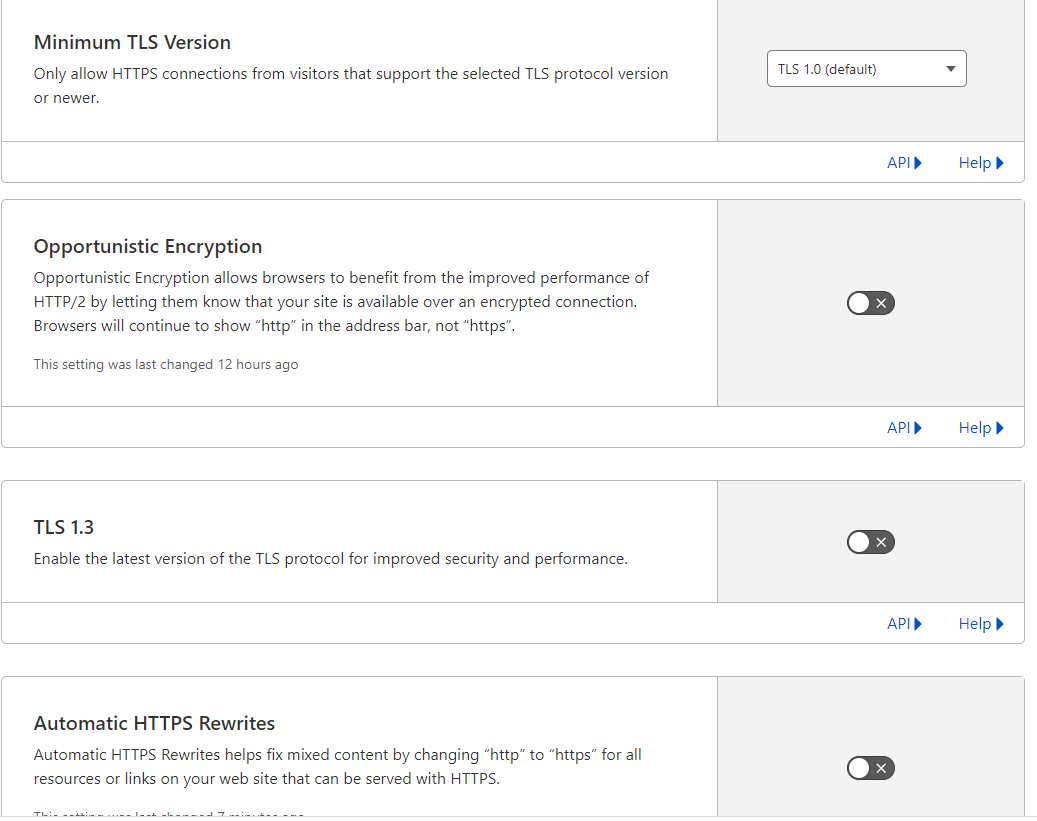Click the TLS 1.3 section heading
1037x821 pixels.
(64, 527)
